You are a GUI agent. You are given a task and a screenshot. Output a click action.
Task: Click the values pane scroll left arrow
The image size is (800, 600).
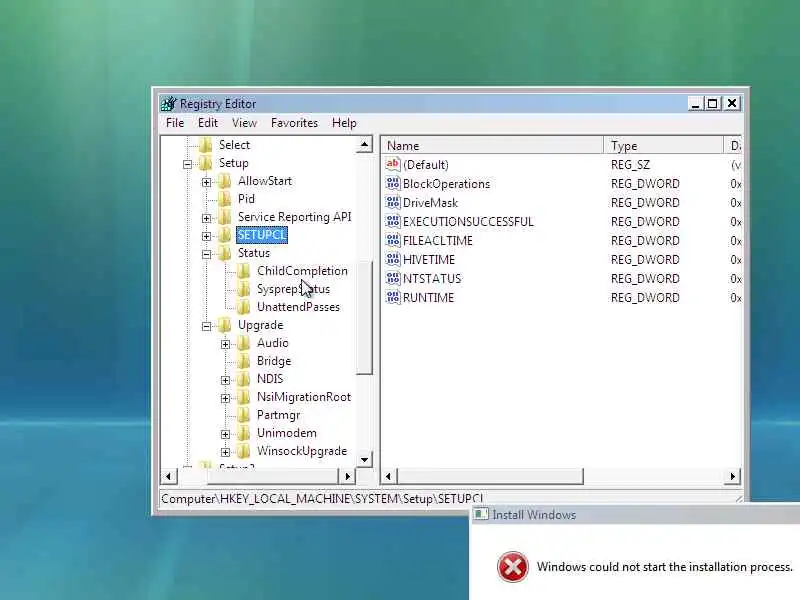coord(389,477)
